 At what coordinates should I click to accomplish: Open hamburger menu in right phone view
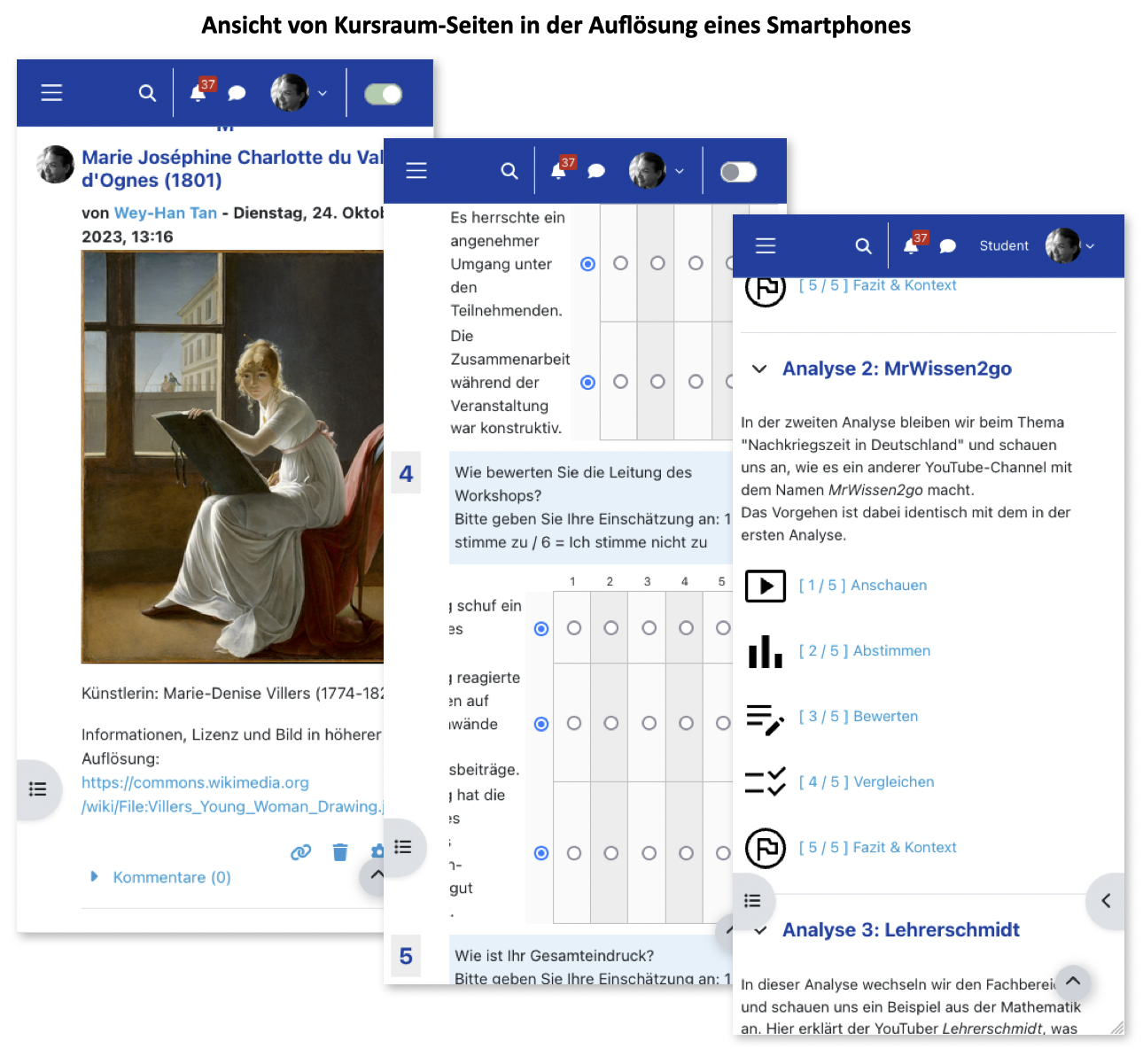(x=766, y=246)
